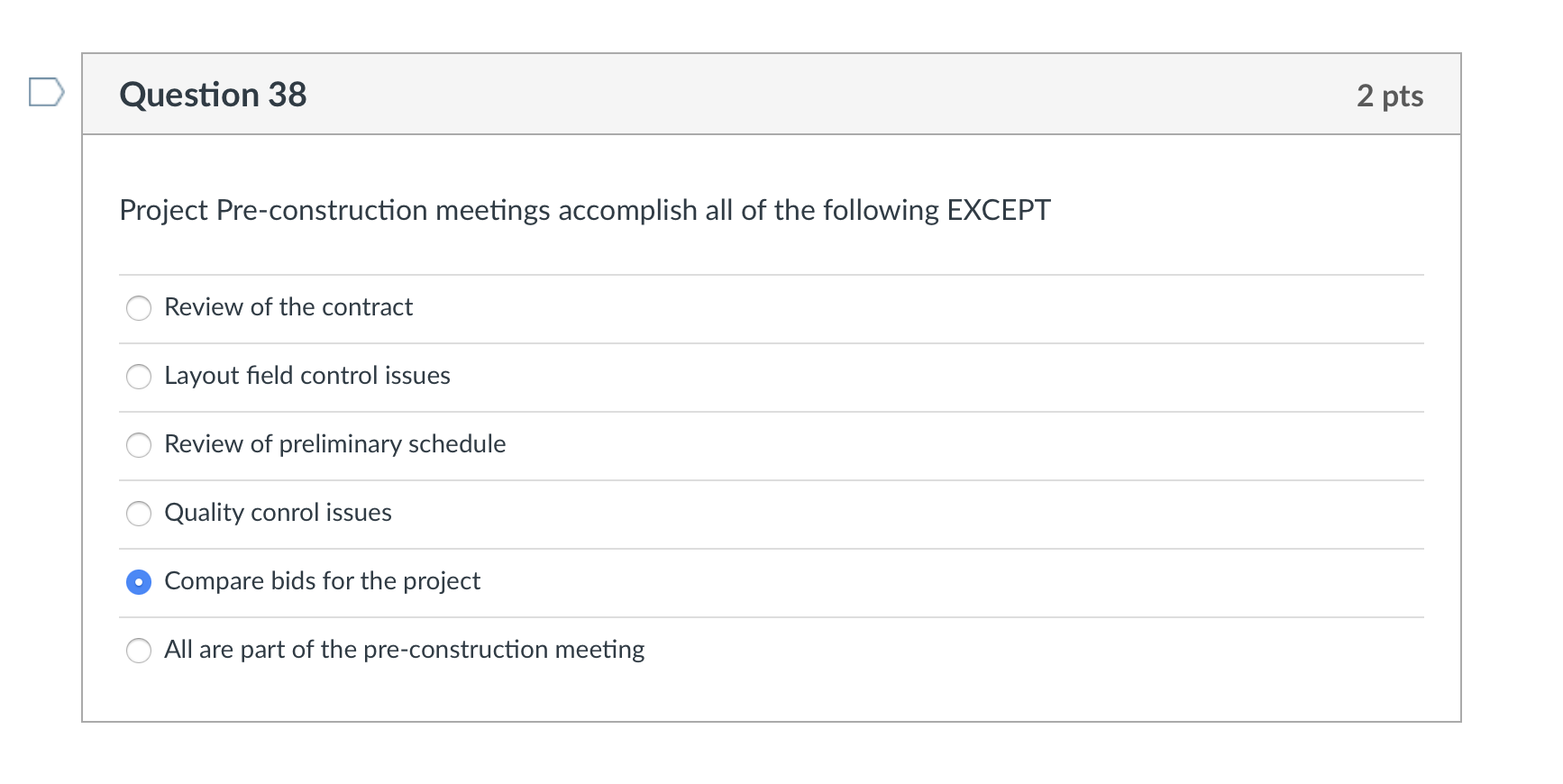Select the 'Review of the contract' radio button
The height and width of the screenshot is (784, 1563).
point(139,308)
